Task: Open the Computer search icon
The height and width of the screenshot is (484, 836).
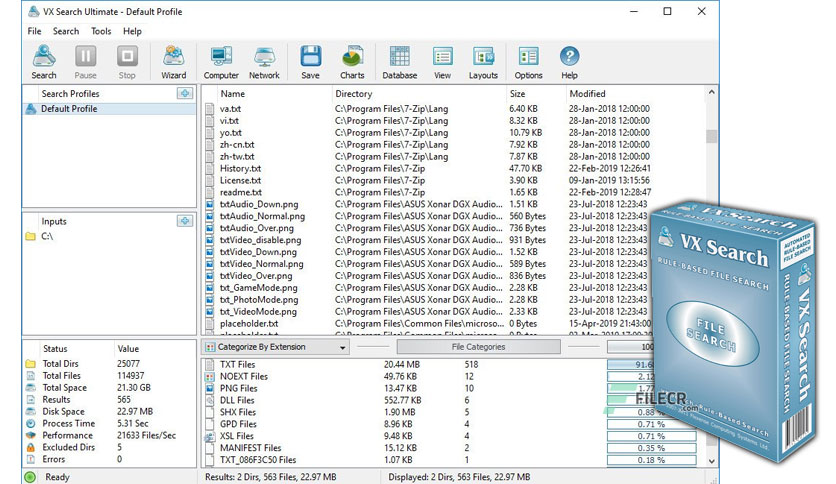Action: point(221,62)
